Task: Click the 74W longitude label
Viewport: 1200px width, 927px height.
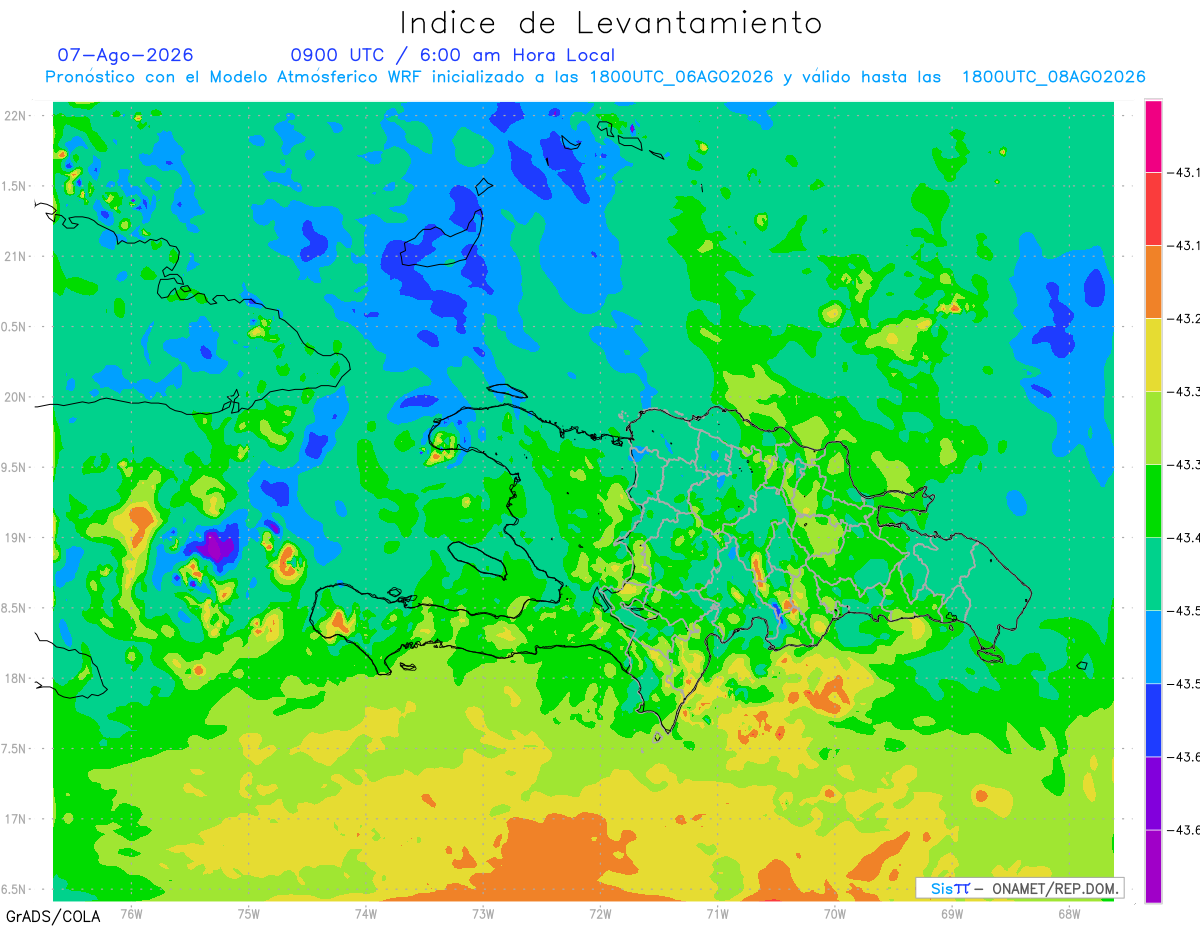Action: [366, 912]
